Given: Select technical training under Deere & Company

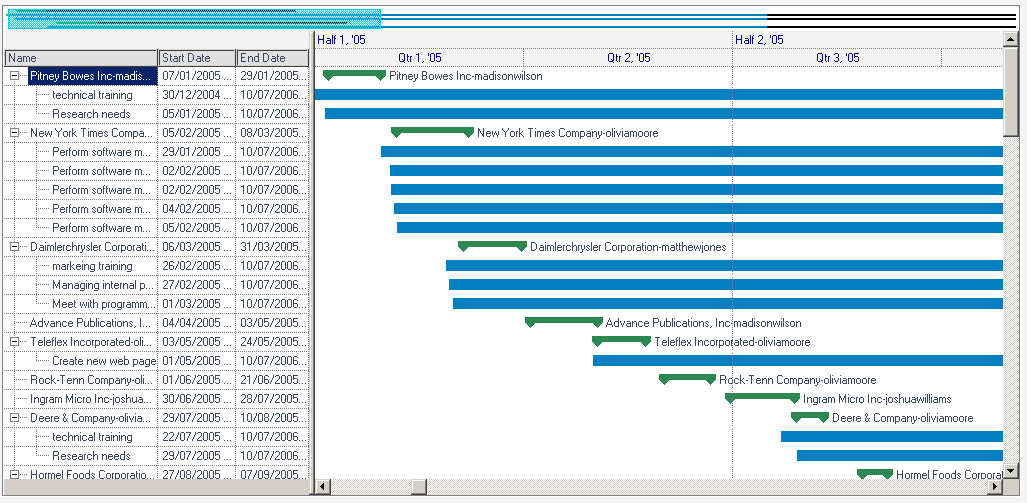Looking at the screenshot, I should 92,437.
